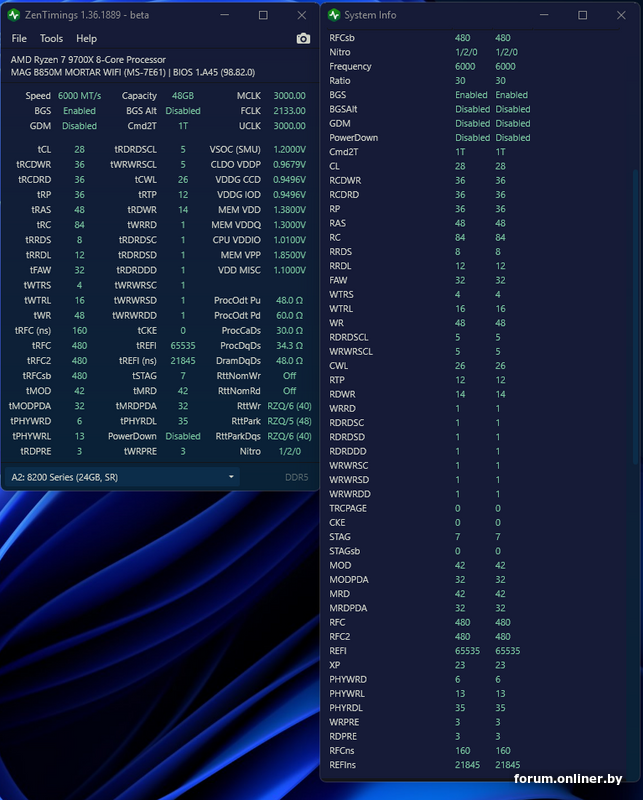
Task: Minimize the ZenTimings window
Action: click(x=225, y=15)
